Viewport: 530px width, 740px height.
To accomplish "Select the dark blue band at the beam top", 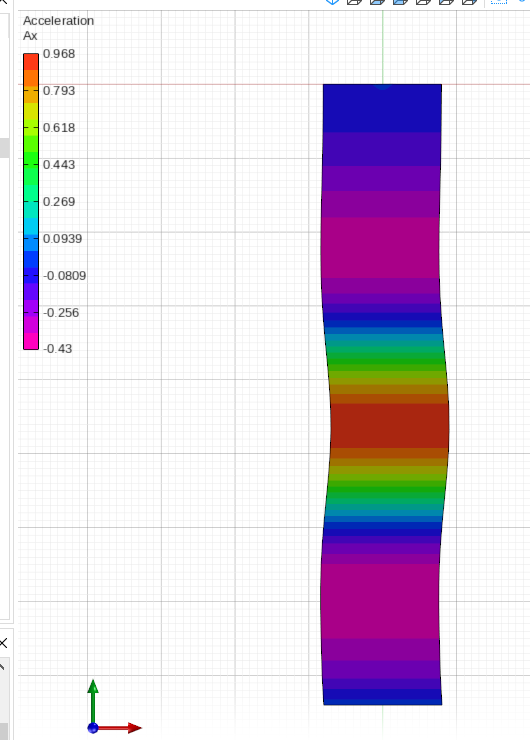I will click(382, 108).
